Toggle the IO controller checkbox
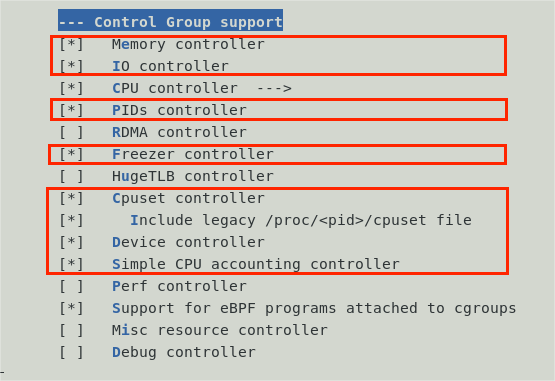 pos(71,66)
